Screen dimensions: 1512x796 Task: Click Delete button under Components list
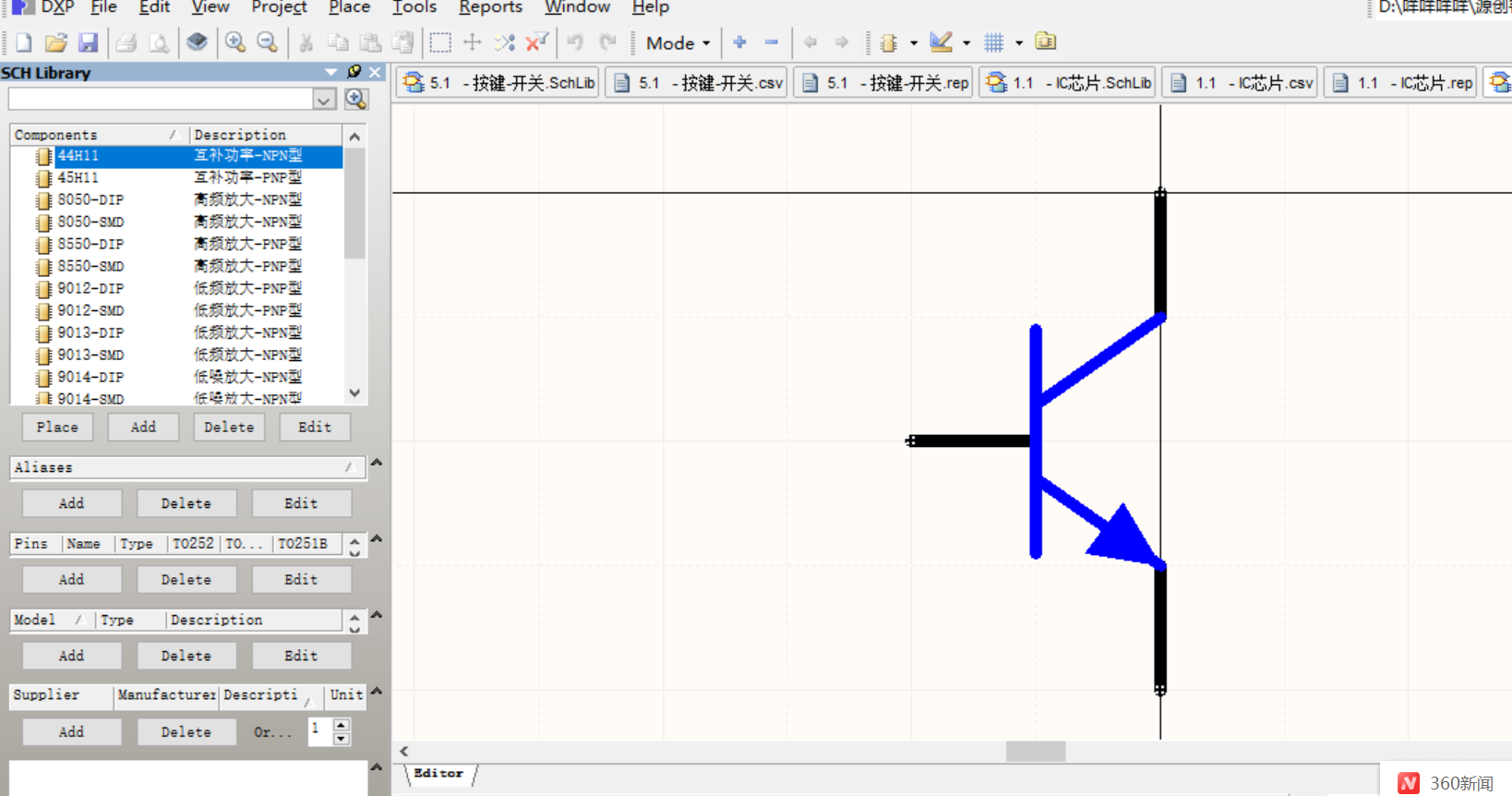[x=229, y=428]
